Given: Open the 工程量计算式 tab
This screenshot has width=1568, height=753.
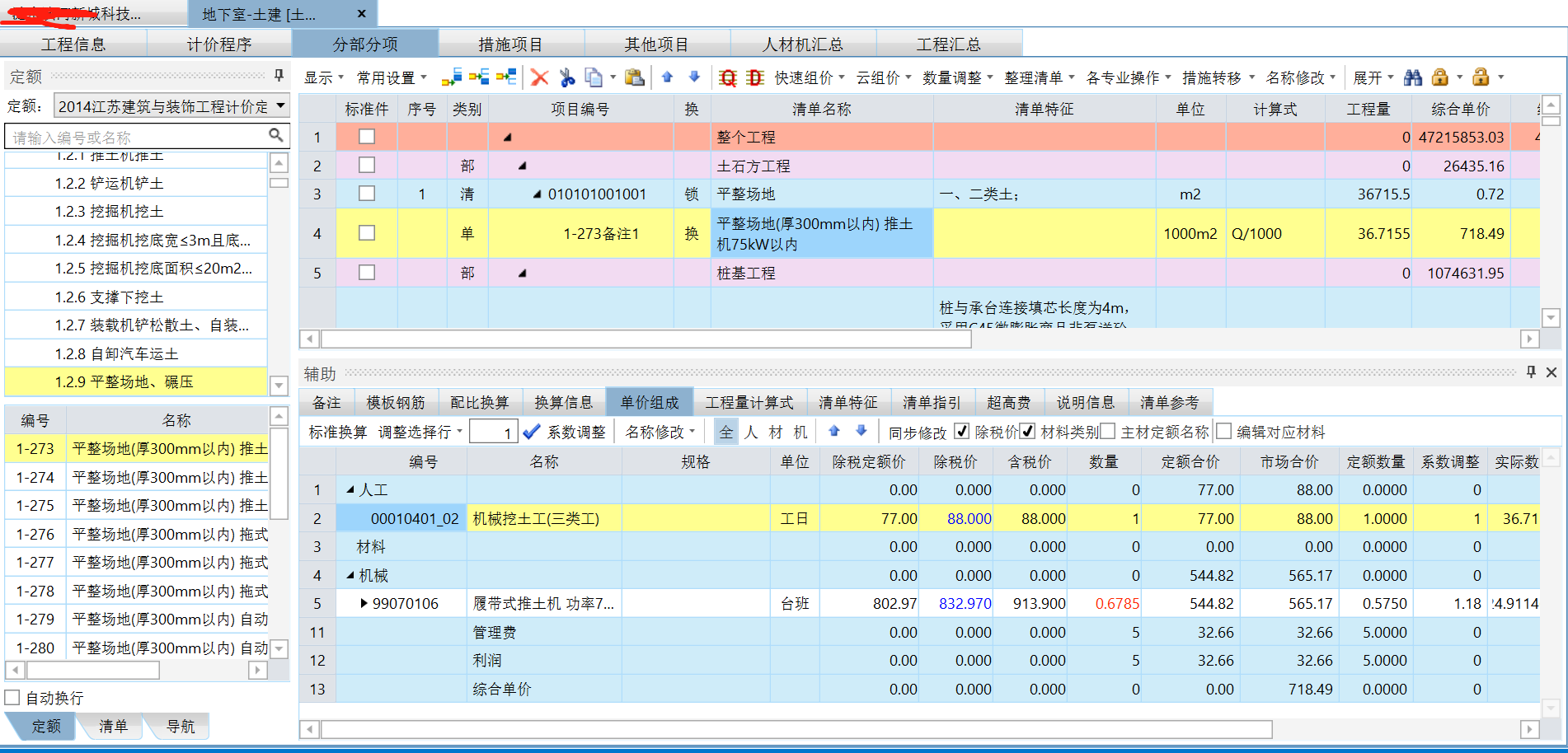Looking at the screenshot, I should pyautogui.click(x=749, y=402).
